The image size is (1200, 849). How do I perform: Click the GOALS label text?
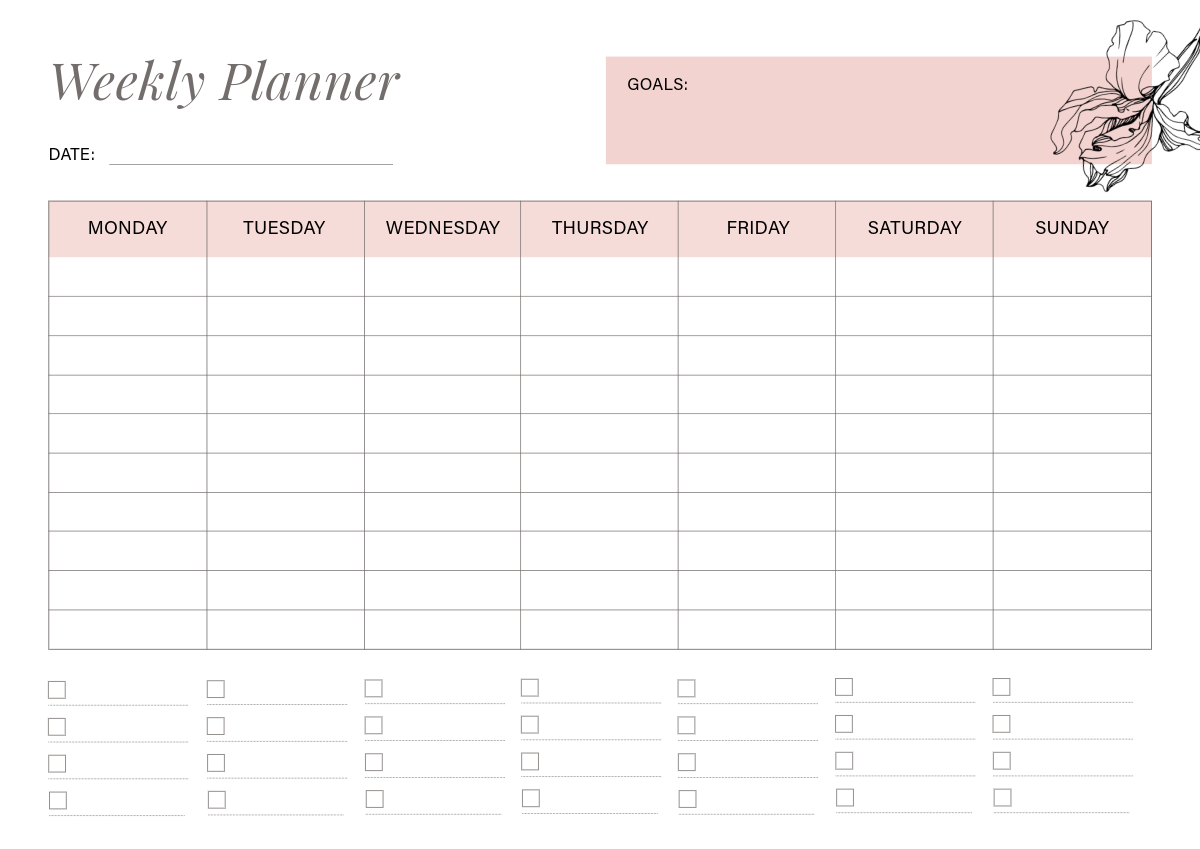657,85
